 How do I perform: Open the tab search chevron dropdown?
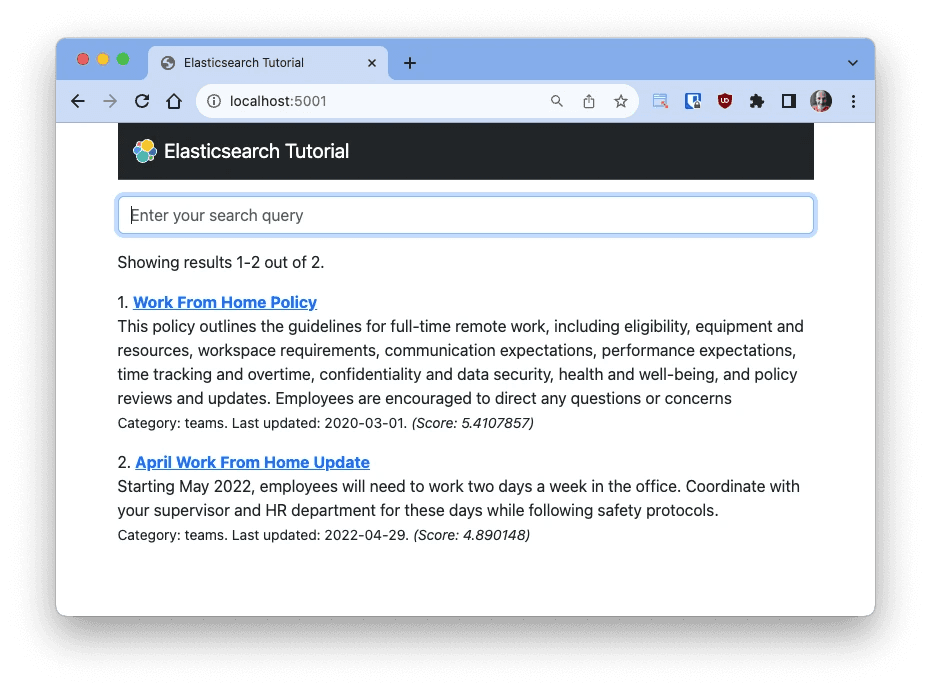[x=852, y=62]
